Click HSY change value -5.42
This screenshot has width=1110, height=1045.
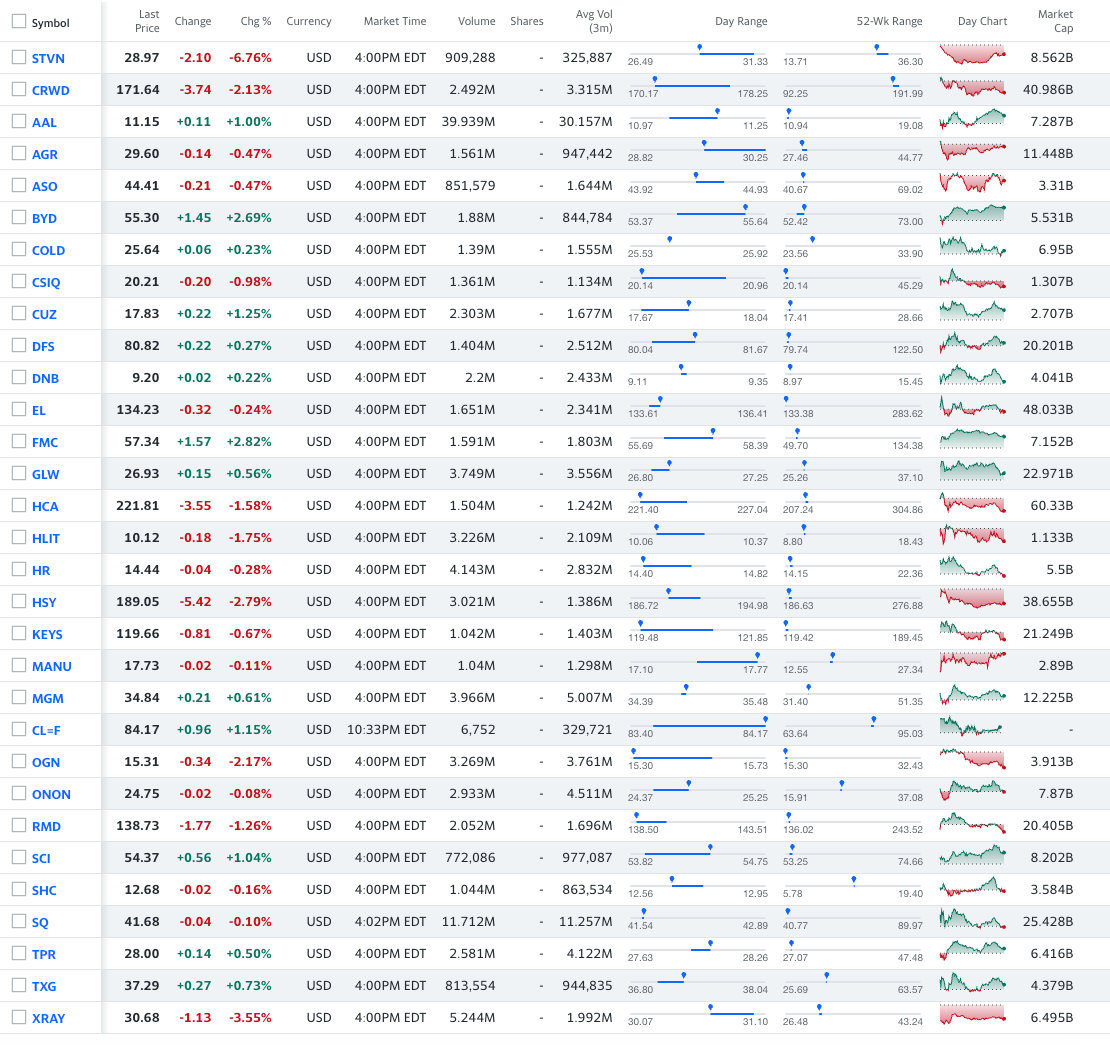point(195,601)
